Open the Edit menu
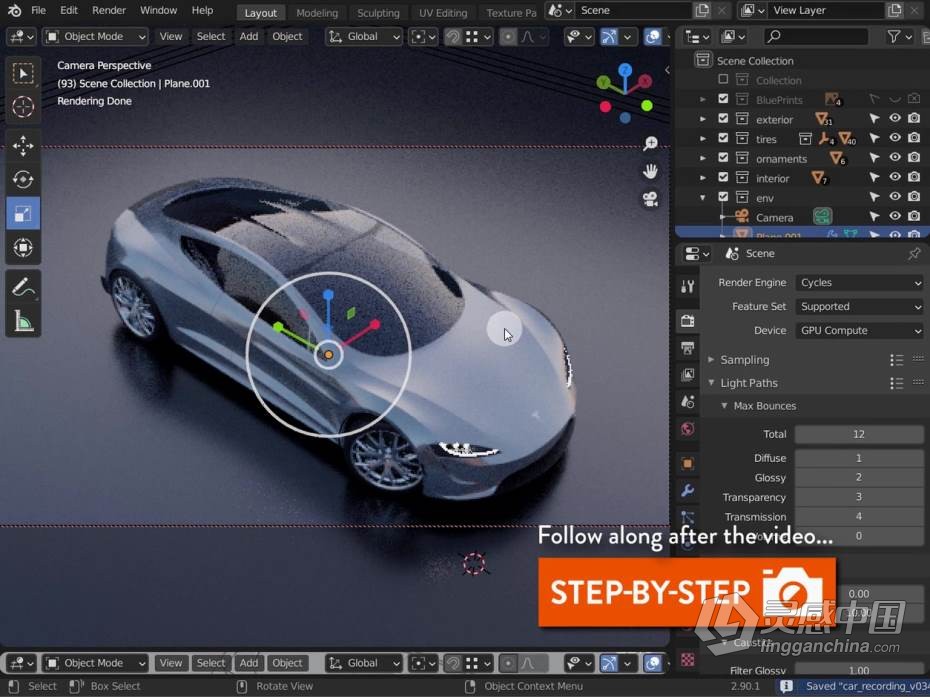Screen dimensions: 930x697 pyautogui.click(x=69, y=11)
